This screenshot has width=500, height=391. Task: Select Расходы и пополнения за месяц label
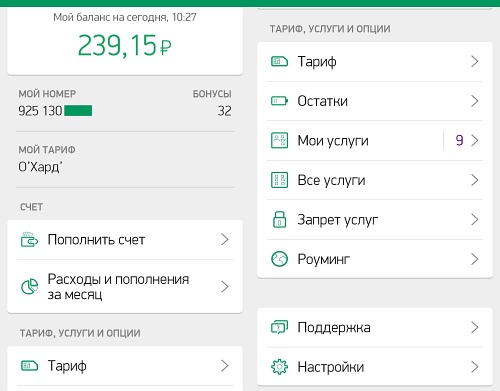(118, 287)
